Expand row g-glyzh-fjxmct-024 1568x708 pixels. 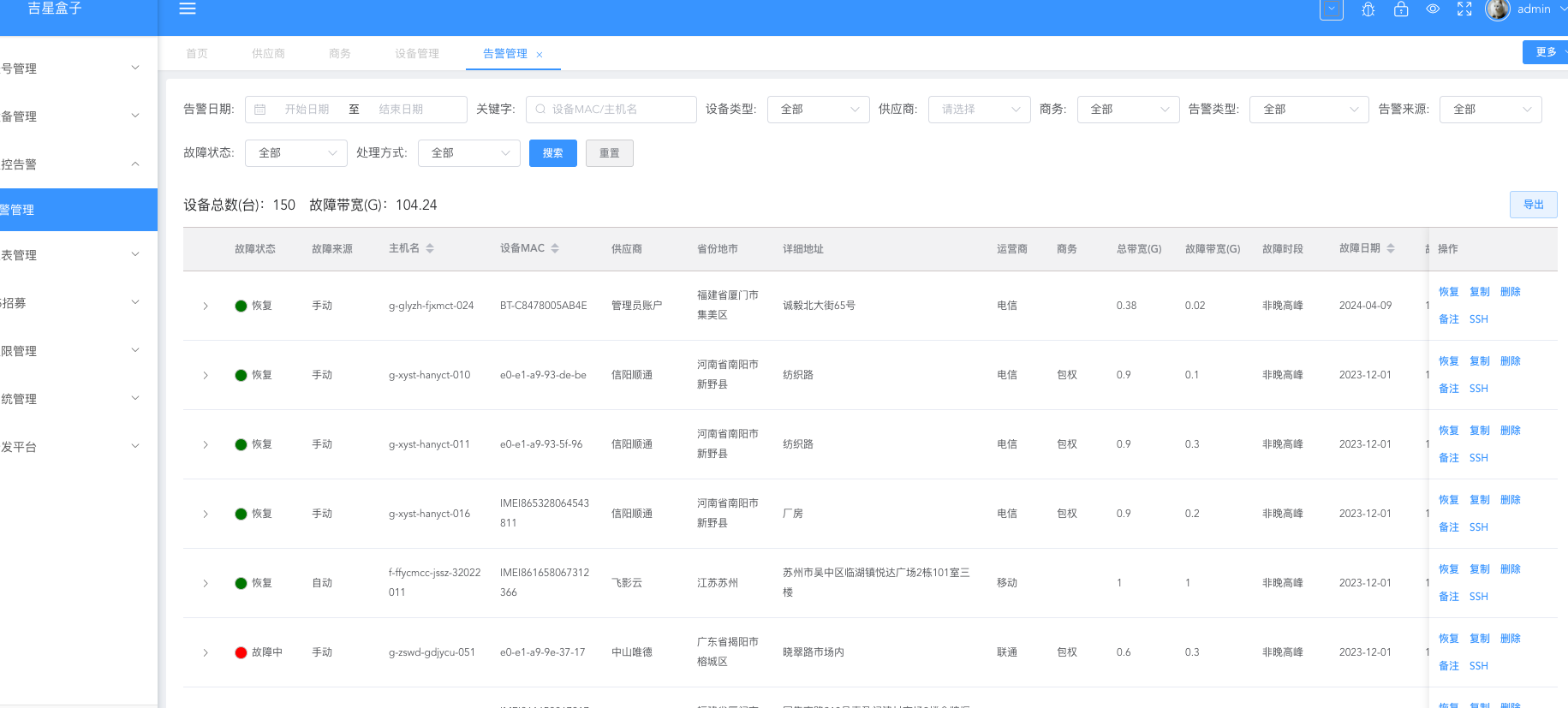(206, 306)
